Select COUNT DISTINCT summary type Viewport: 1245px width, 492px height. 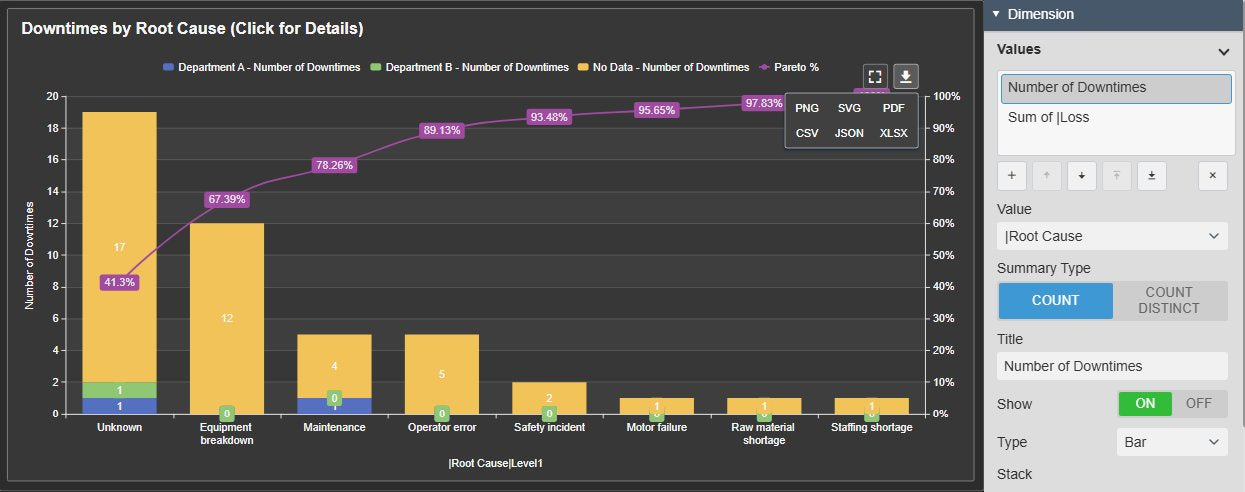coord(1170,300)
